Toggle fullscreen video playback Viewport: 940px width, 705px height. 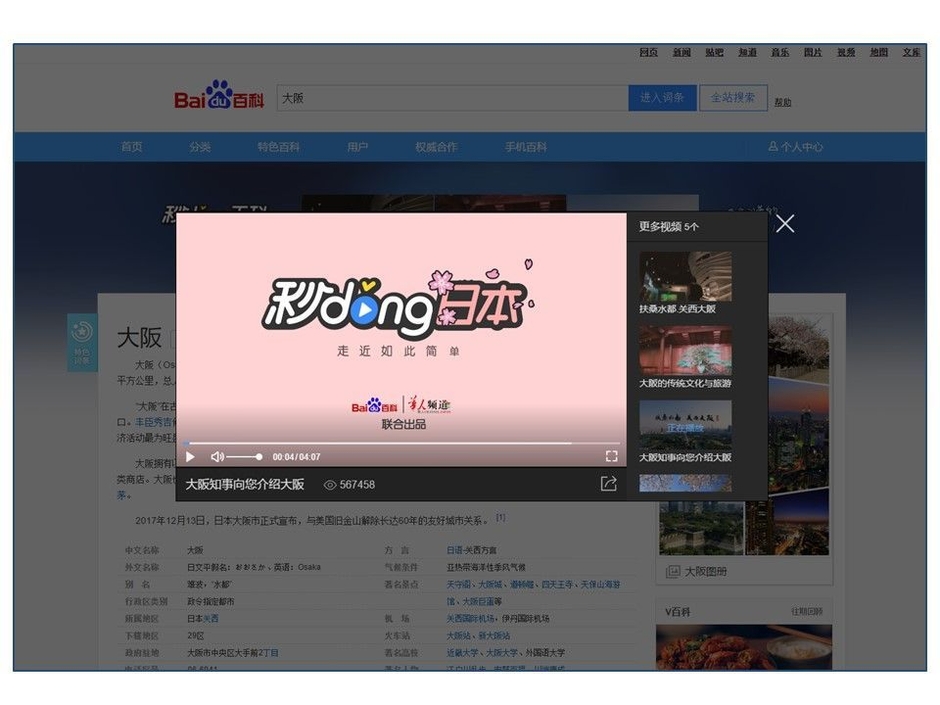[x=612, y=456]
